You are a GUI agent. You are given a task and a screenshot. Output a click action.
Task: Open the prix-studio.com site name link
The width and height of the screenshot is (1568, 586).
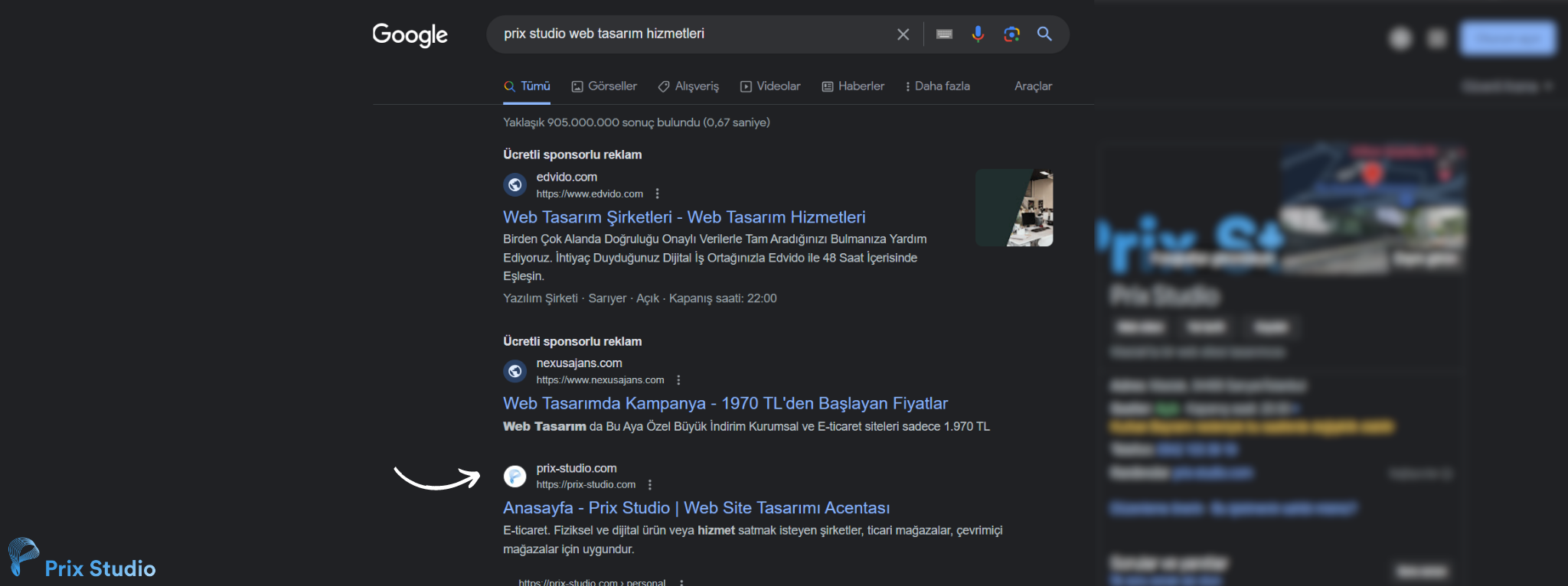[577, 468]
